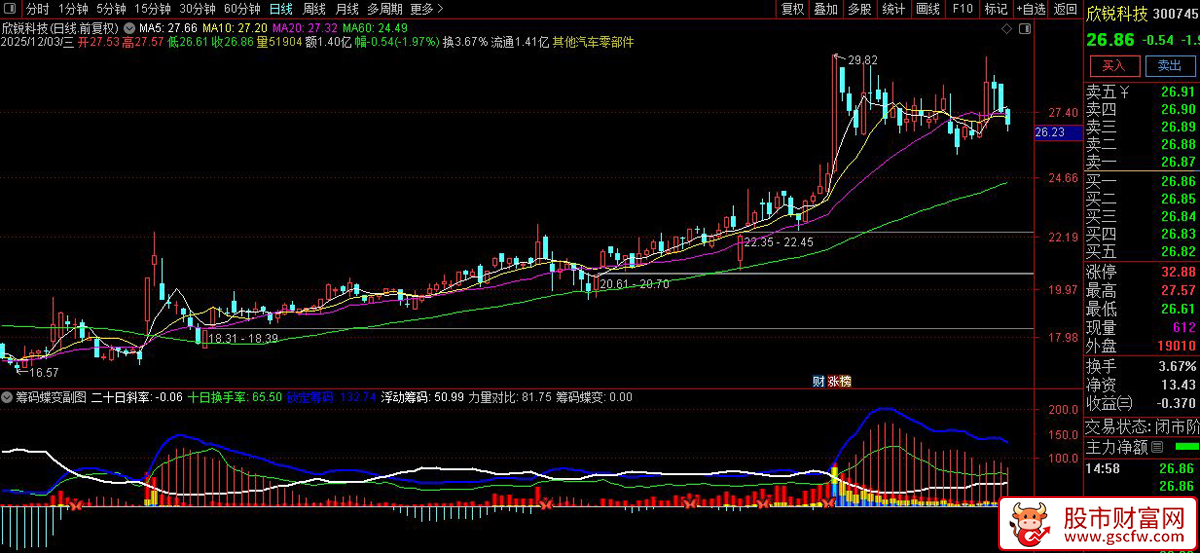The width and height of the screenshot is (1200, 553).
Task: Click the 最低 value 26.61
Action: (1179, 309)
